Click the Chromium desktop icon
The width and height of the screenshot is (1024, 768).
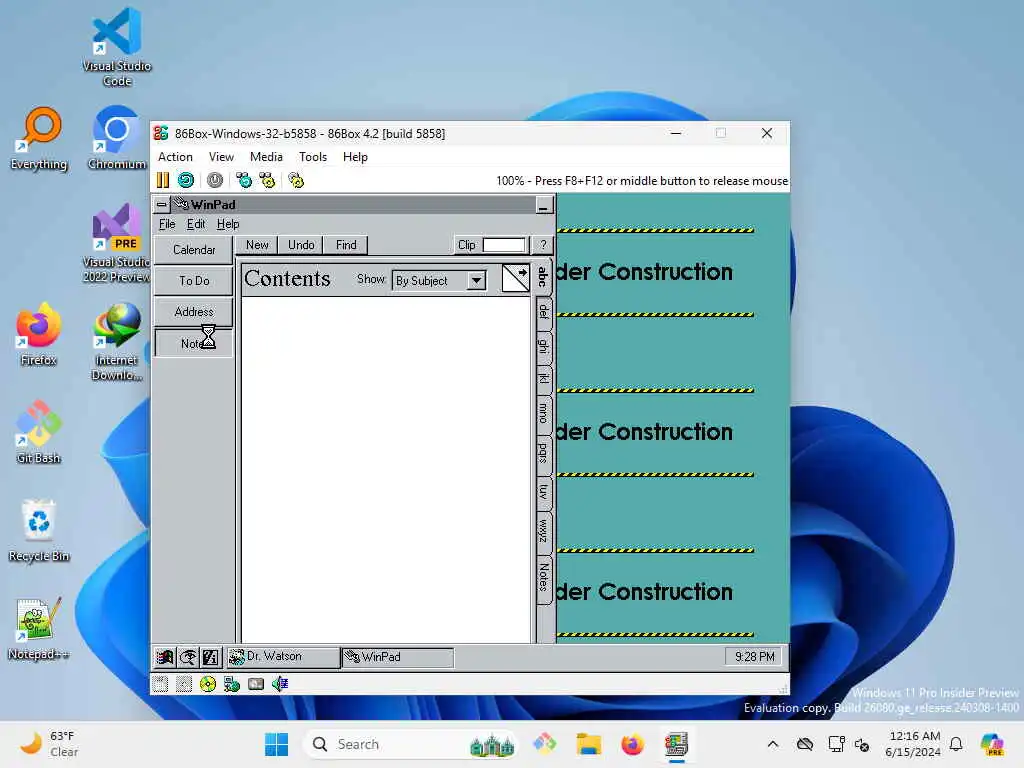point(117,138)
